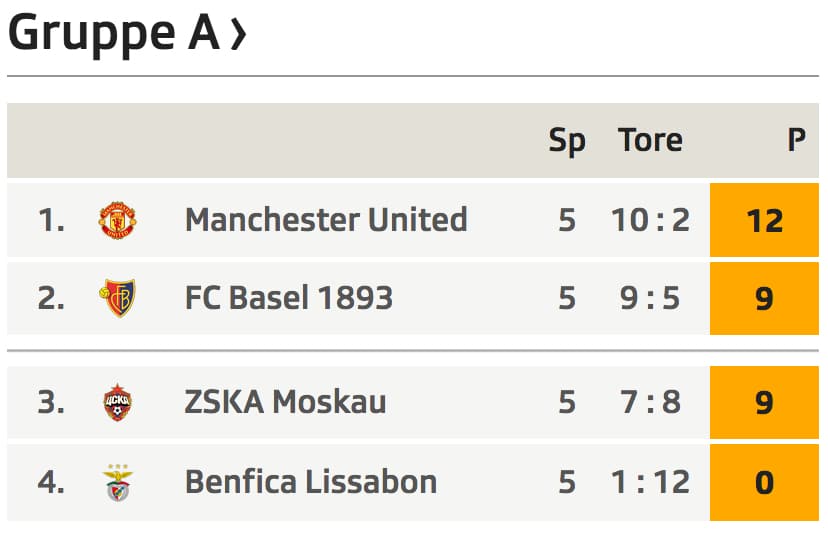Select Benfica Lissabon team name

(x=311, y=482)
